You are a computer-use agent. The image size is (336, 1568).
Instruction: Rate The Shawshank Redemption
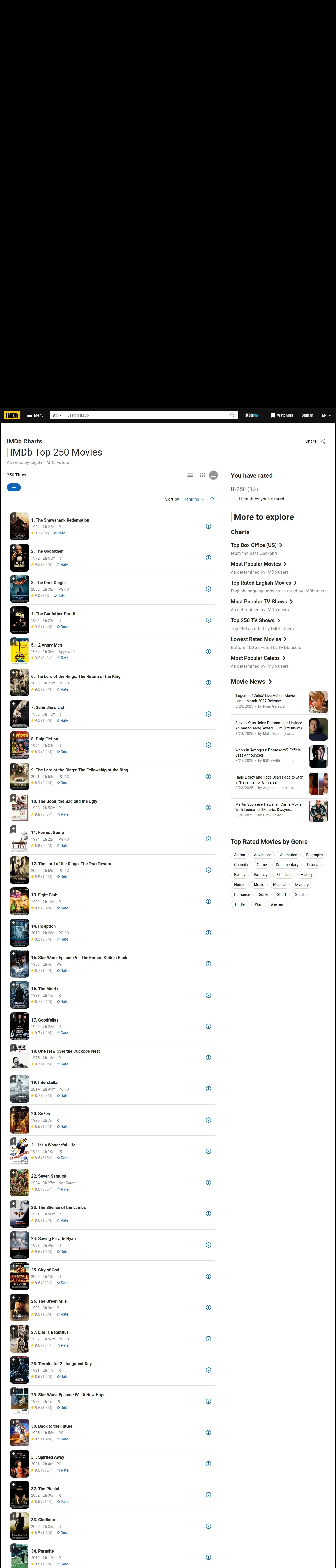coord(60,533)
